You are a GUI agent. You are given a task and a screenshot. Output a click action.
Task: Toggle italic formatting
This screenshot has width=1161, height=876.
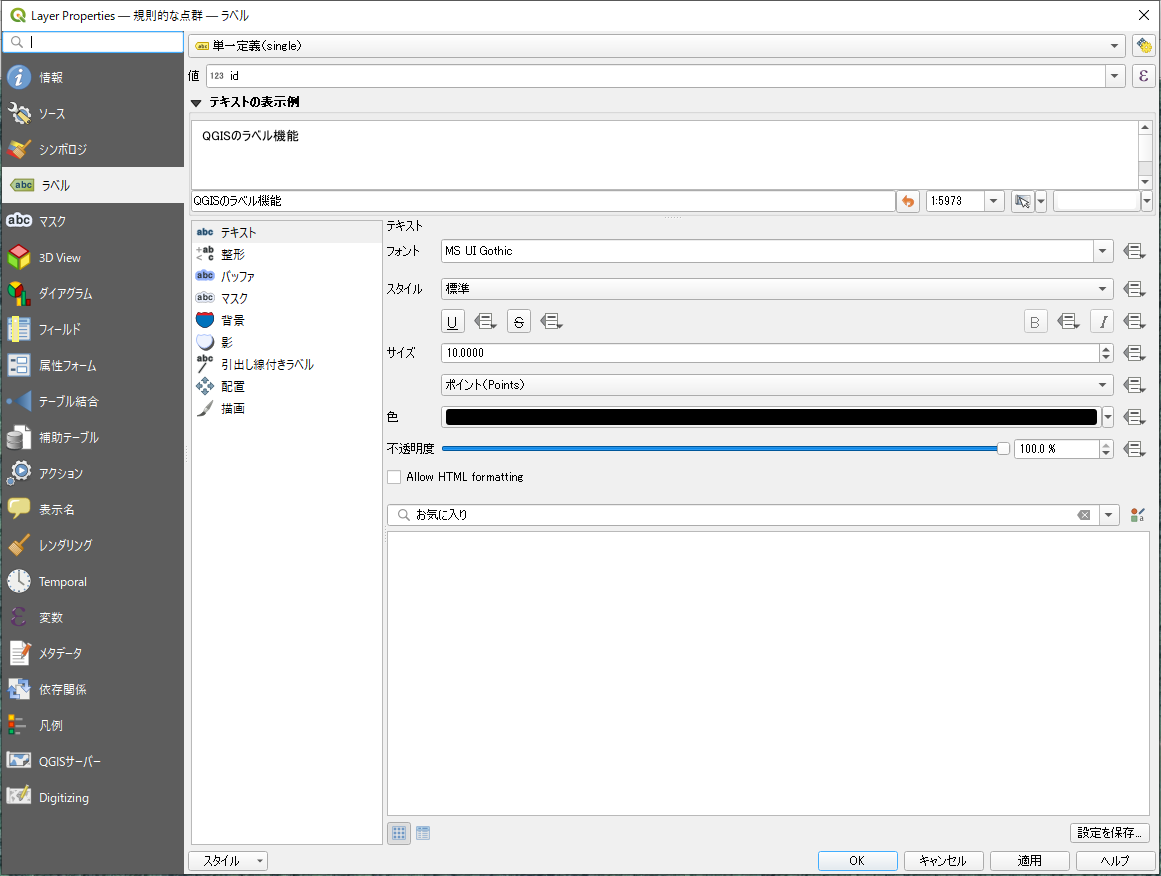pyautogui.click(x=1102, y=321)
